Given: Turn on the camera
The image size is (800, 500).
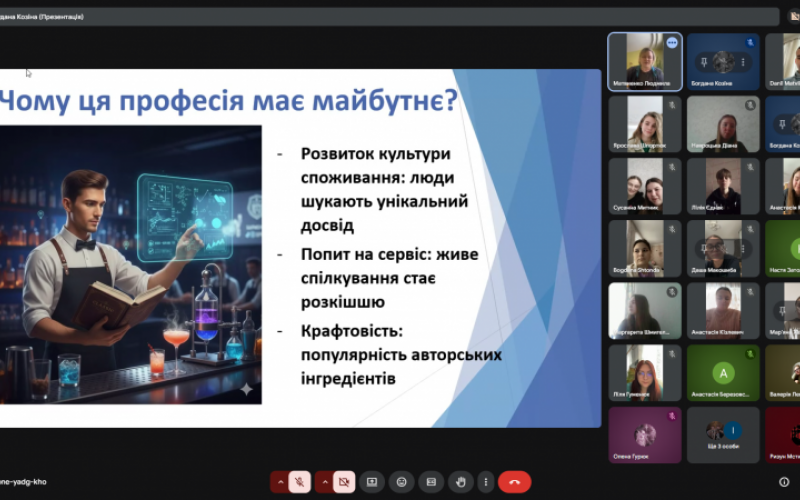Looking at the screenshot, I should pos(344,482).
